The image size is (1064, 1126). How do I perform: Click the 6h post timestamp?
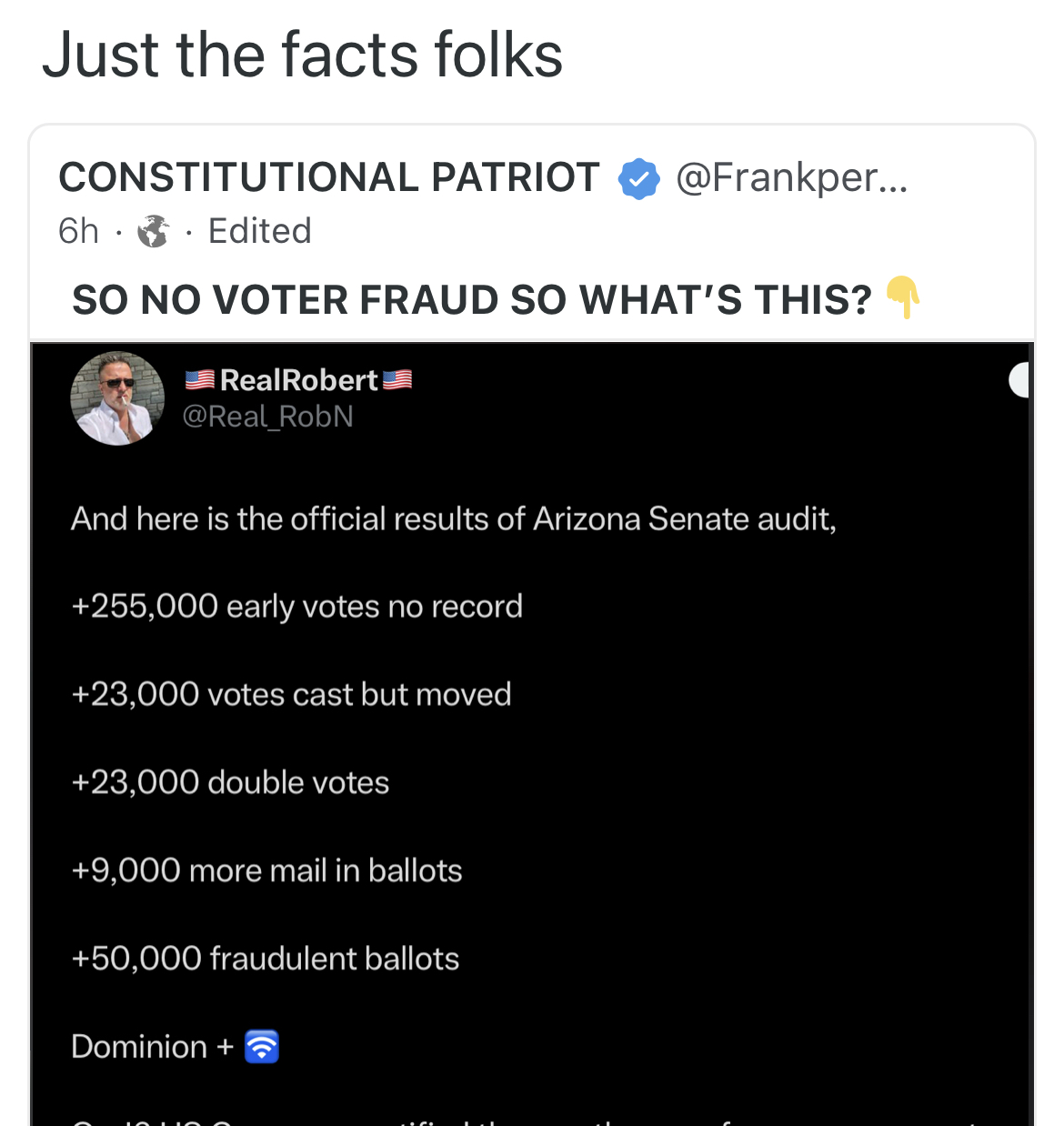coord(78,232)
